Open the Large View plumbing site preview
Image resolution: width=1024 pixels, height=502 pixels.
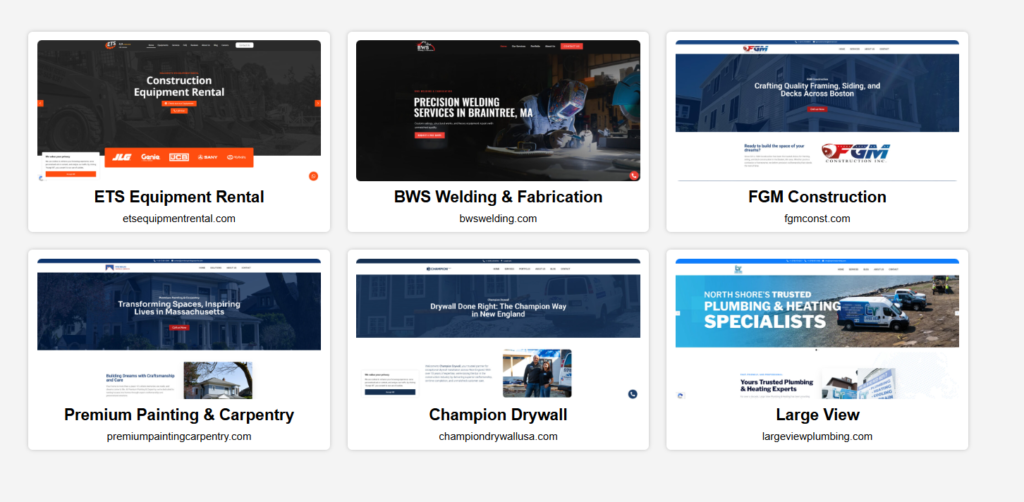pos(817,329)
